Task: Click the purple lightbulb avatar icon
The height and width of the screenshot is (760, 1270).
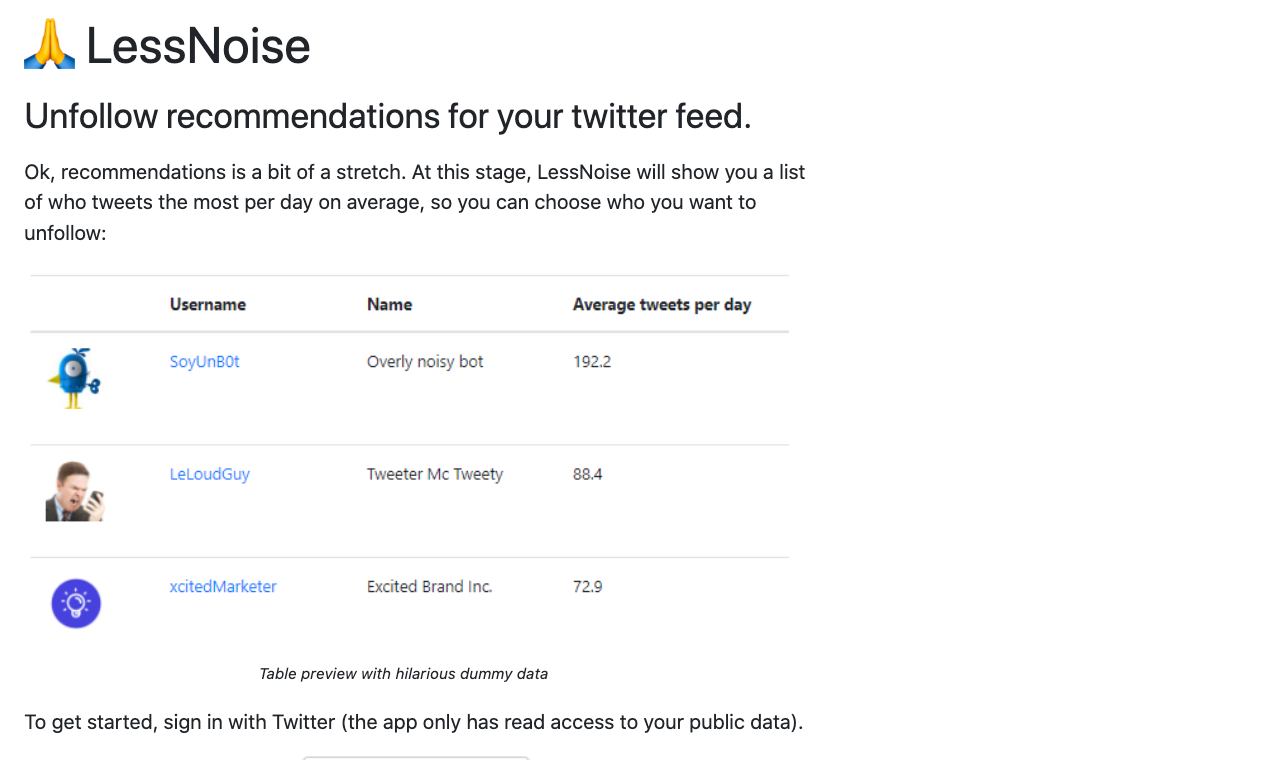Action: [x=76, y=603]
